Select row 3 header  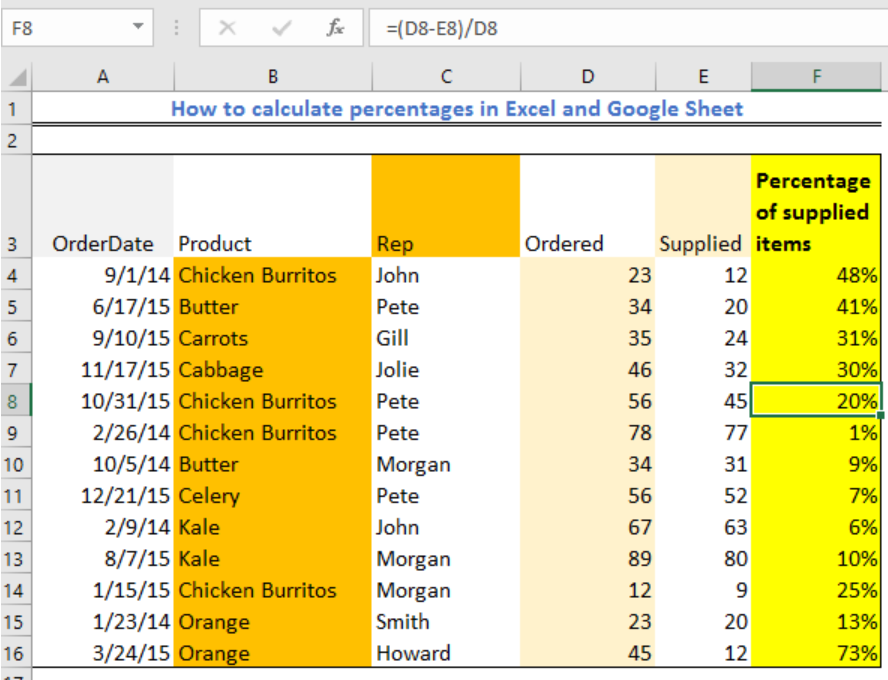[16, 206]
